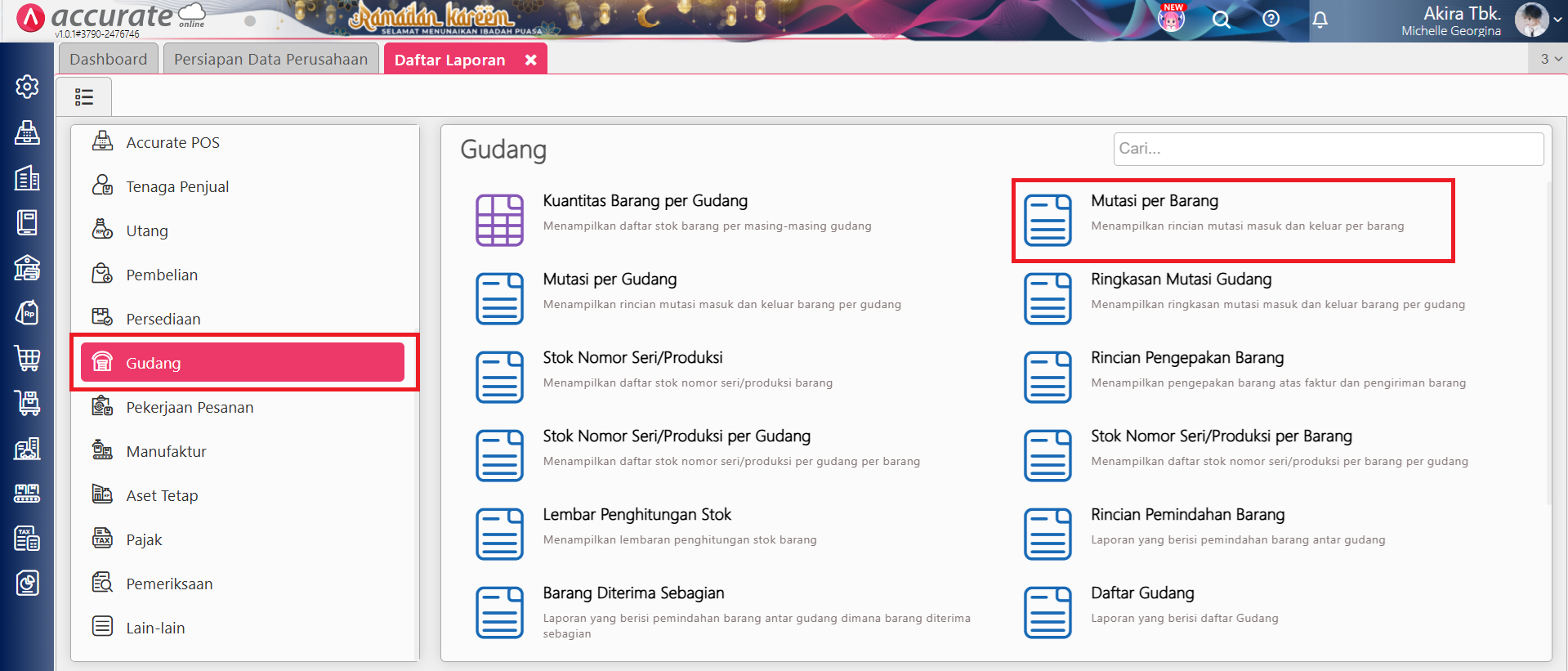Switch to Persiapan Data Perusahaan tab

click(x=270, y=60)
